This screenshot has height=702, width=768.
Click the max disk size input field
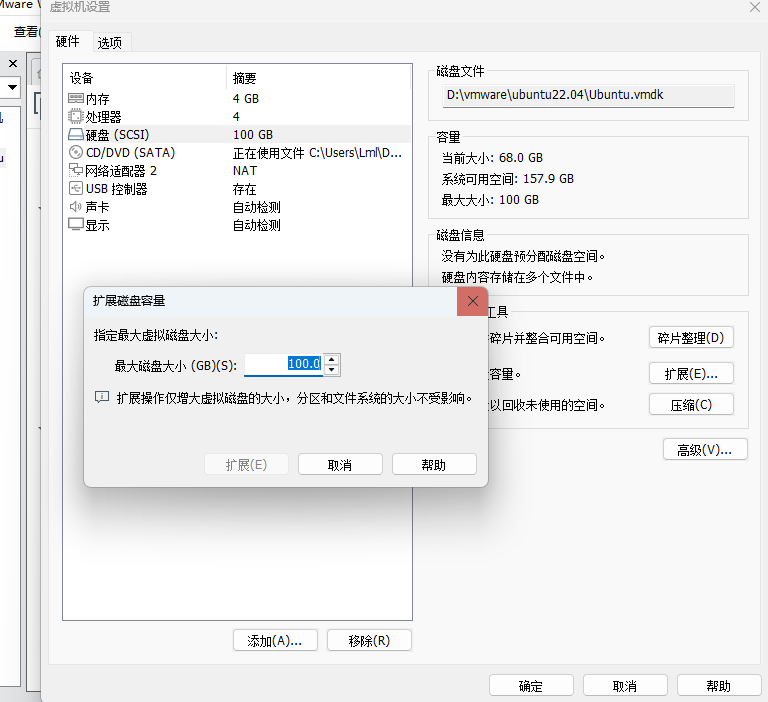click(284, 364)
